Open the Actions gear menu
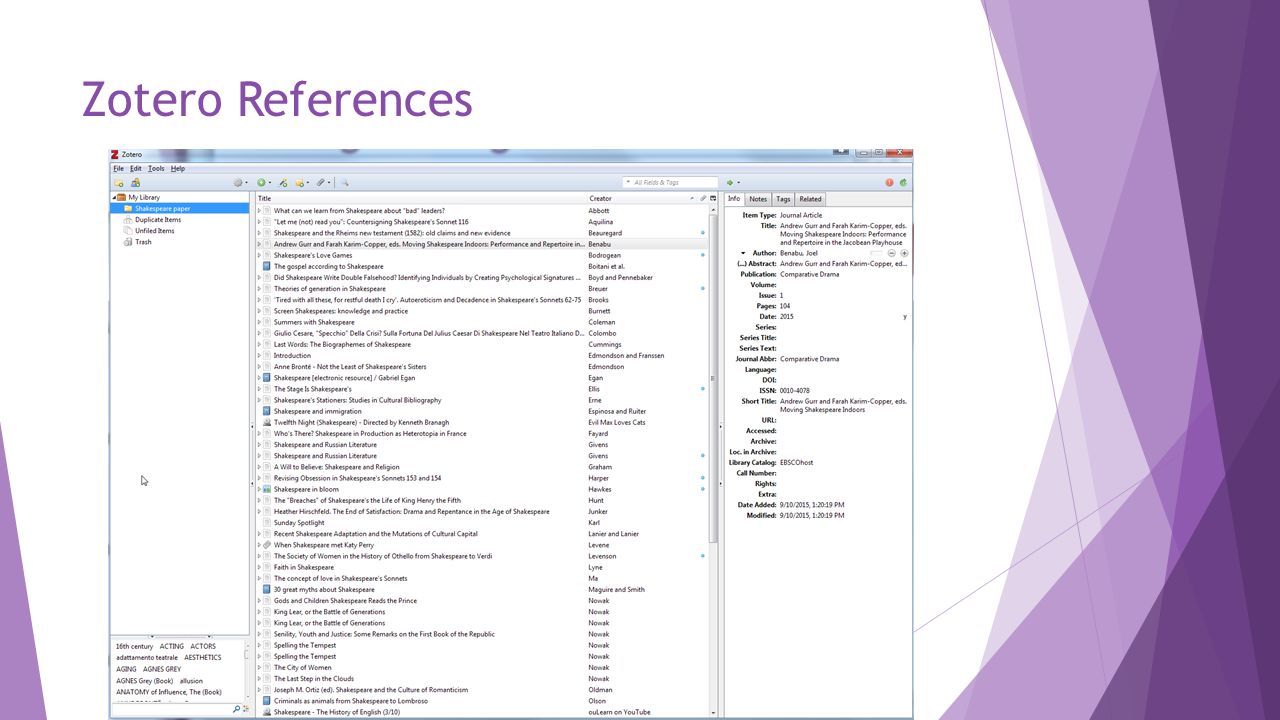The image size is (1280, 720). 239,183
